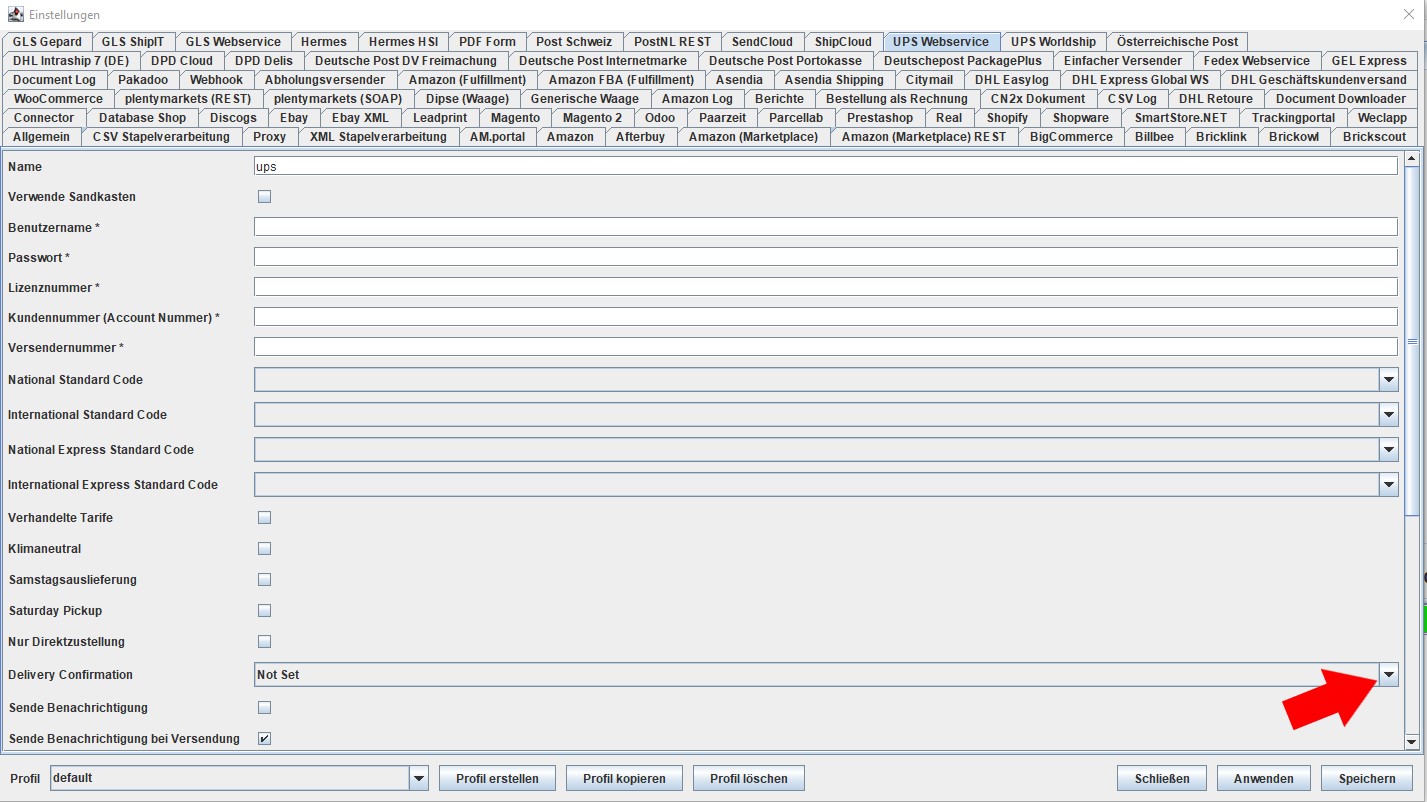
Task: Enable Sende Benachrichtigung checkbox
Action: [x=265, y=708]
